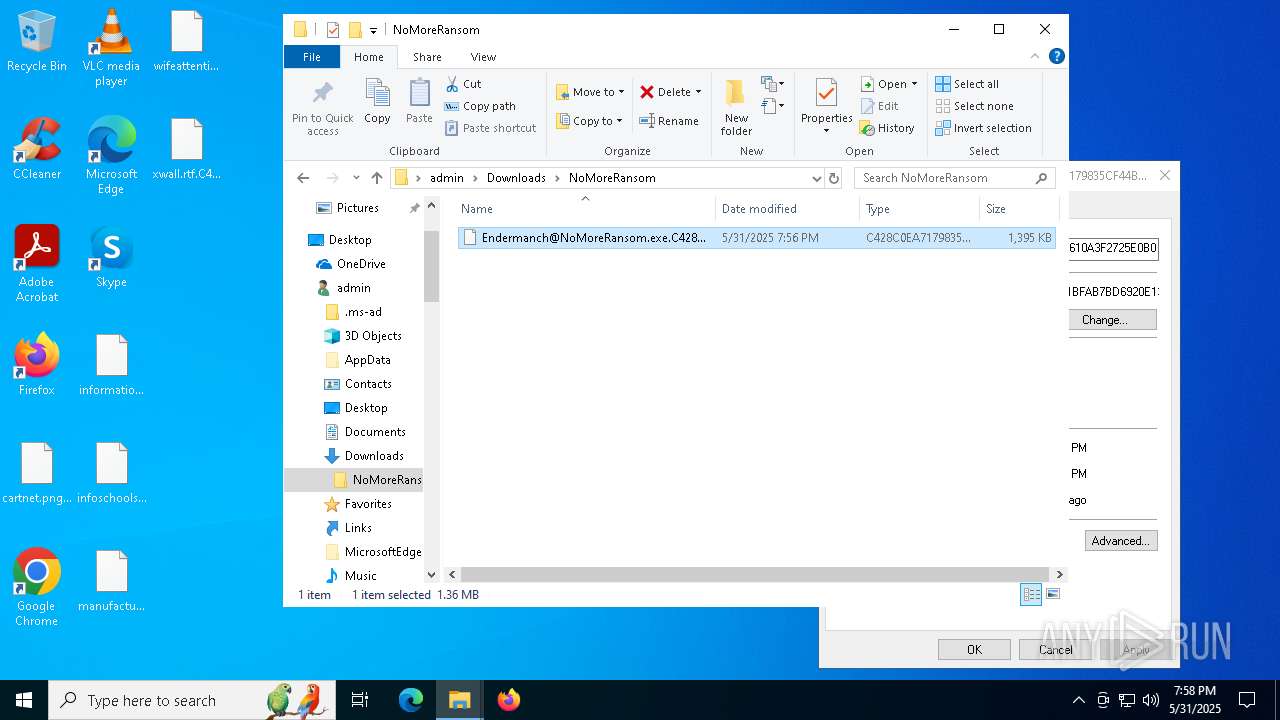Open Microsoft Edge from taskbar
1280x720 pixels.
pos(411,700)
